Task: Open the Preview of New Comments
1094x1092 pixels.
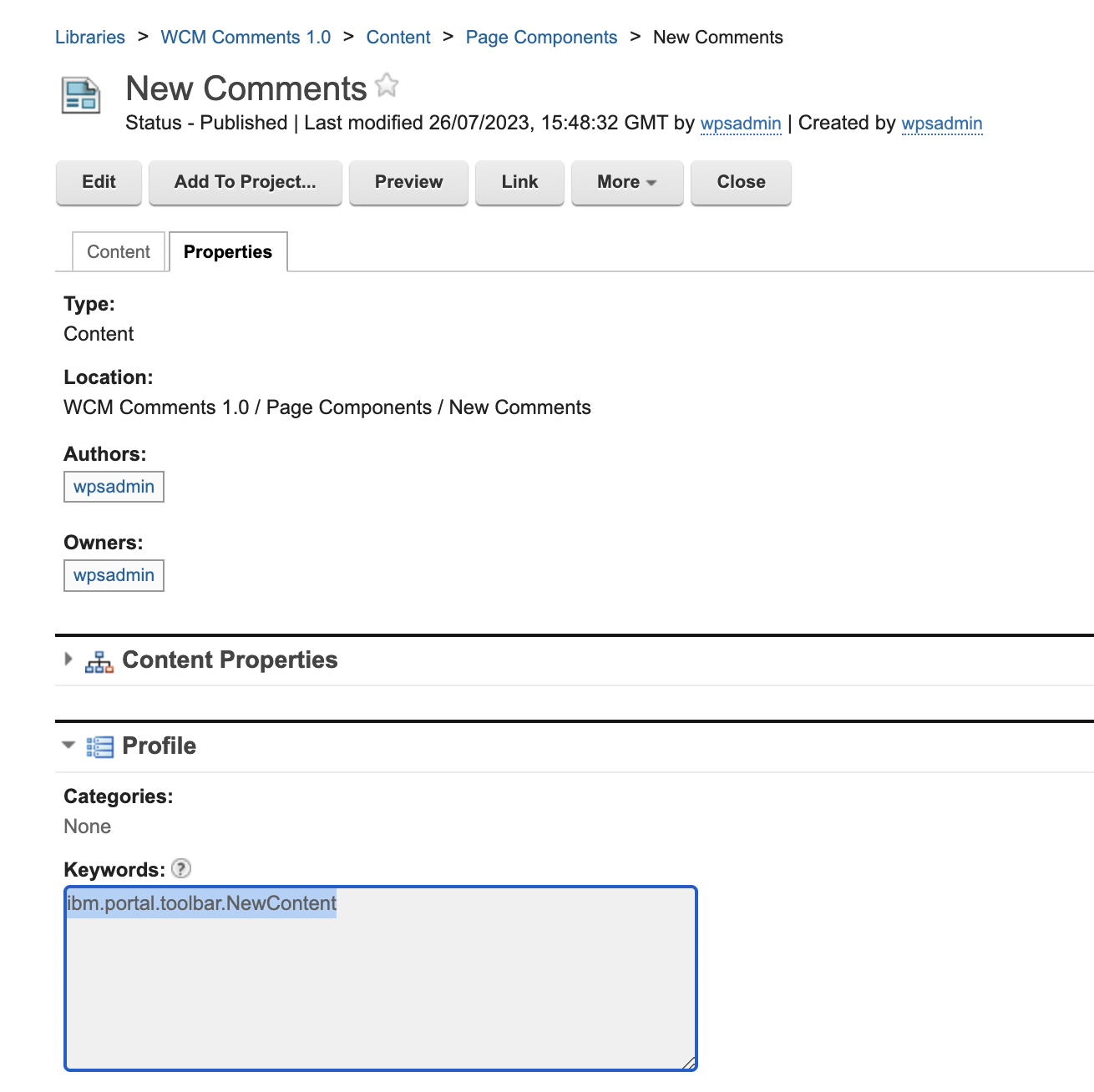Action: tap(408, 182)
